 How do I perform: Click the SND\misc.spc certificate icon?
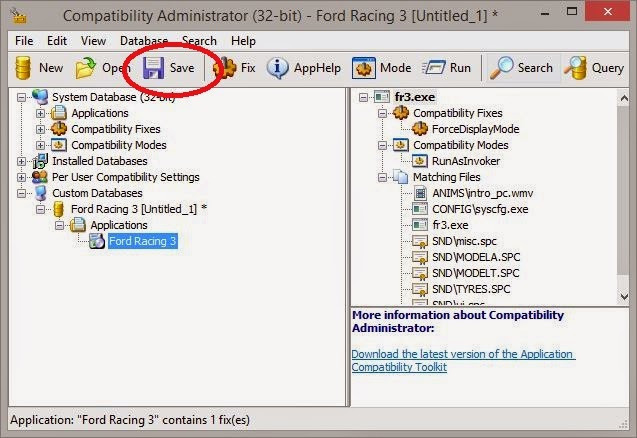click(x=420, y=241)
